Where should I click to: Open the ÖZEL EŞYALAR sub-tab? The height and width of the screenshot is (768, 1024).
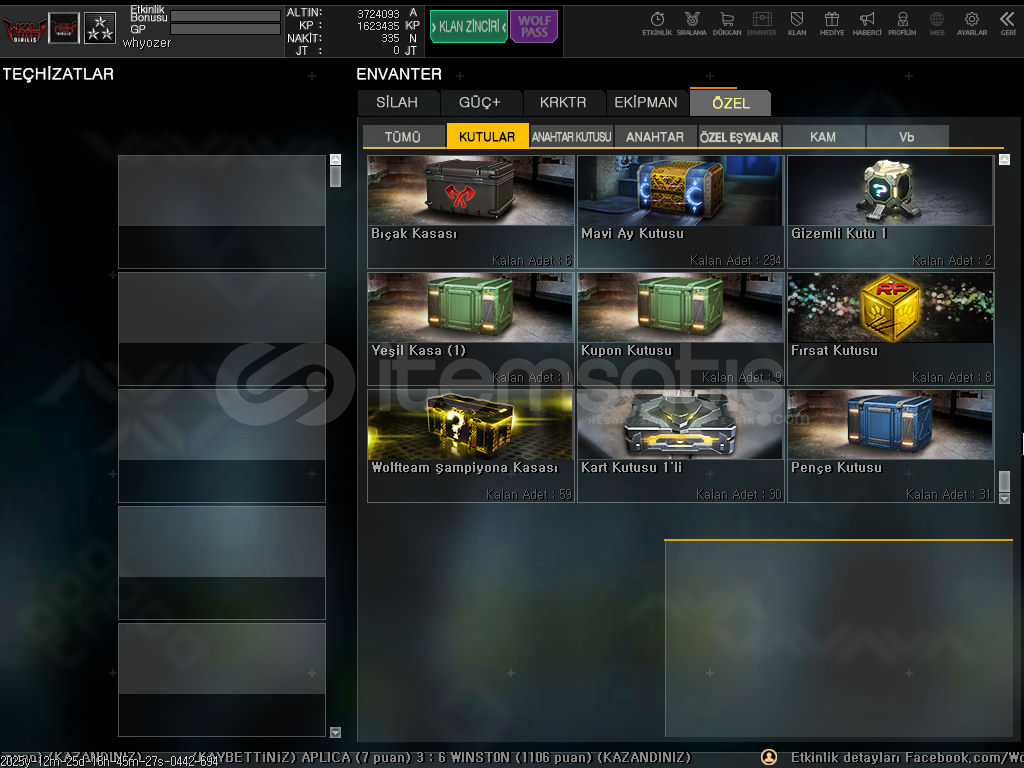(x=739, y=136)
